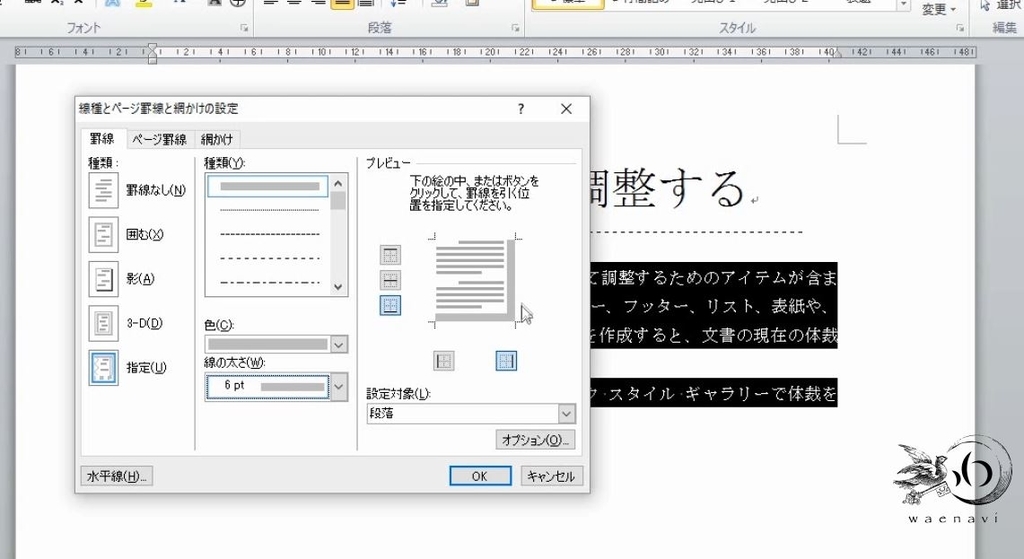The image size is (1024, 559).
Task: Click the document heading 調整する
Action: (x=665, y=188)
